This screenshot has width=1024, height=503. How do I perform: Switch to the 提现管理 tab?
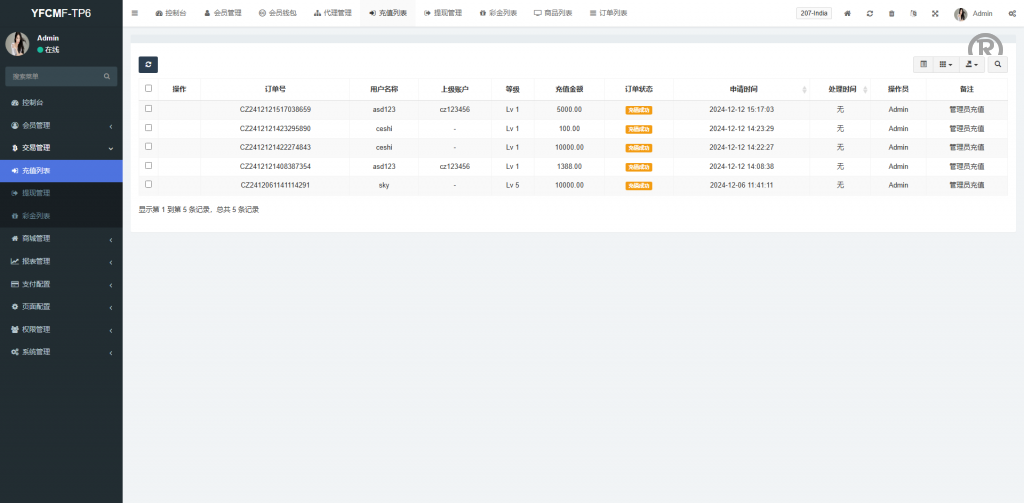443,13
